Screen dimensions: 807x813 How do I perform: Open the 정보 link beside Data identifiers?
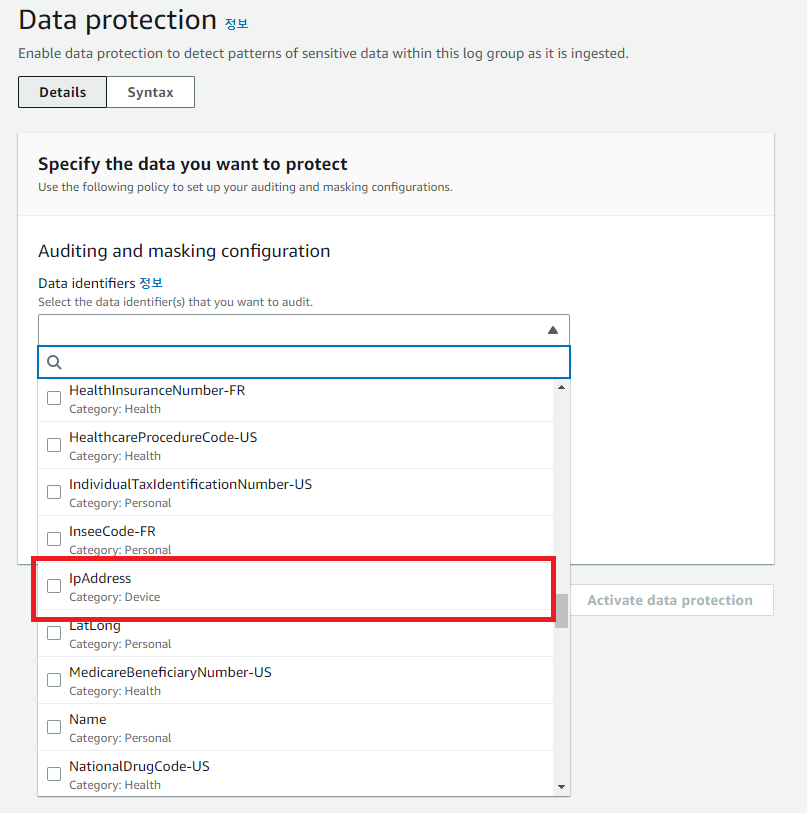151,282
